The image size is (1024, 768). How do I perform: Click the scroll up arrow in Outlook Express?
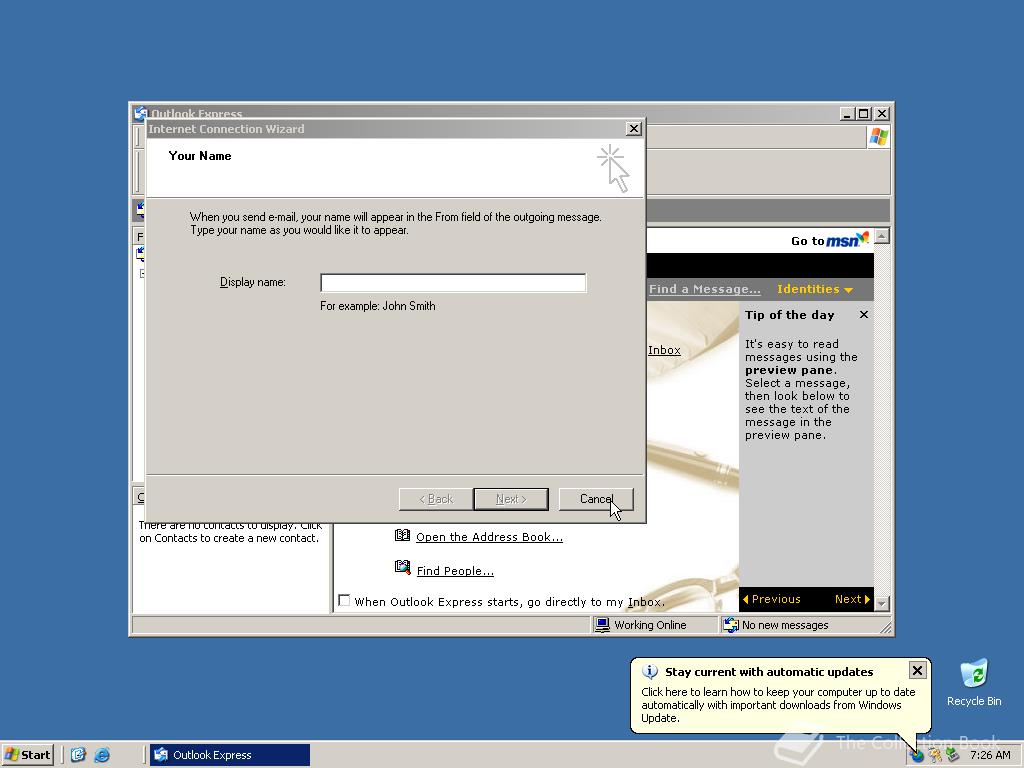pos(882,236)
